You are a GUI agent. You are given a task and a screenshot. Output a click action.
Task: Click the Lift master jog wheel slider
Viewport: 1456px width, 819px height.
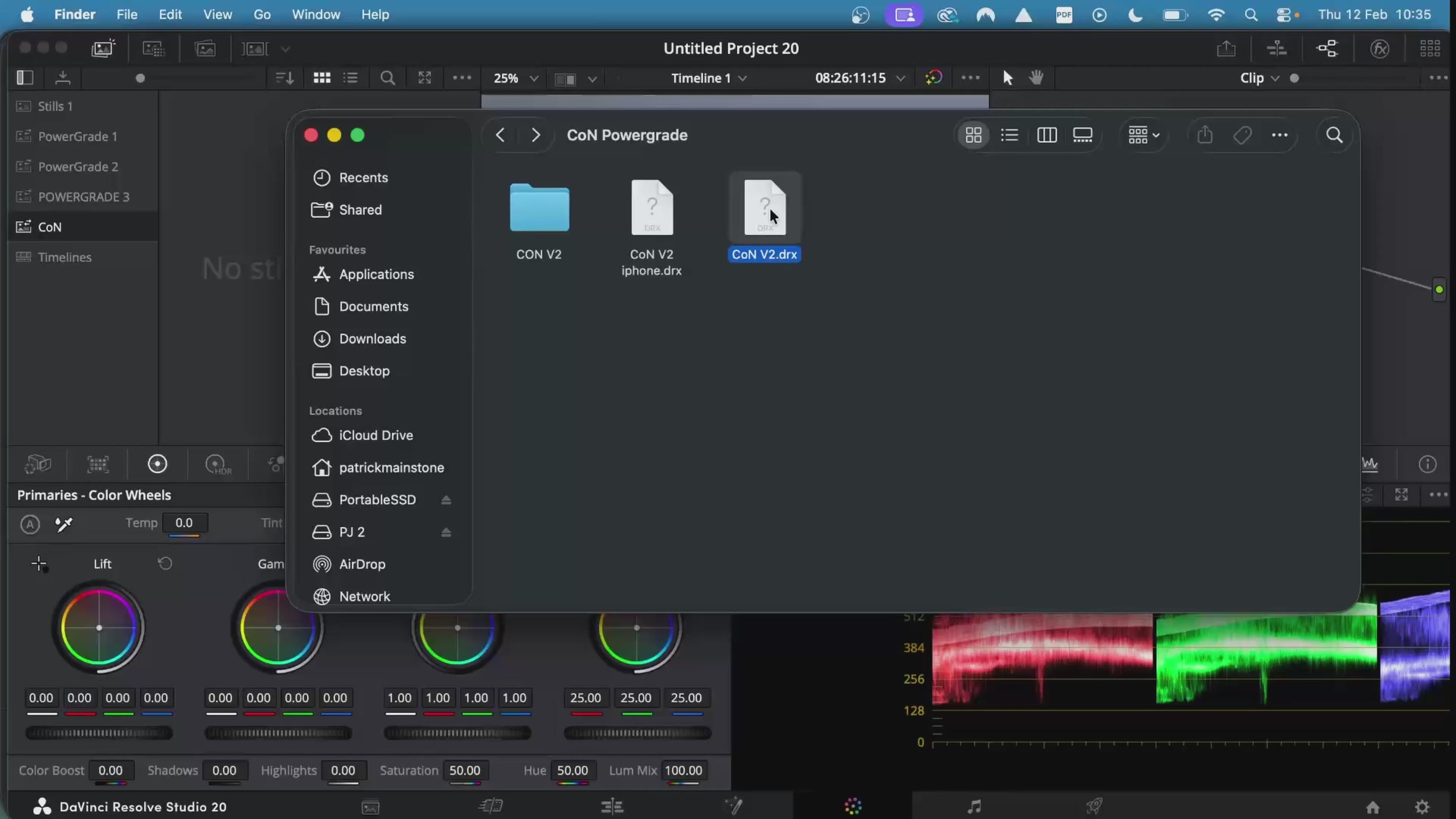[x=99, y=733]
